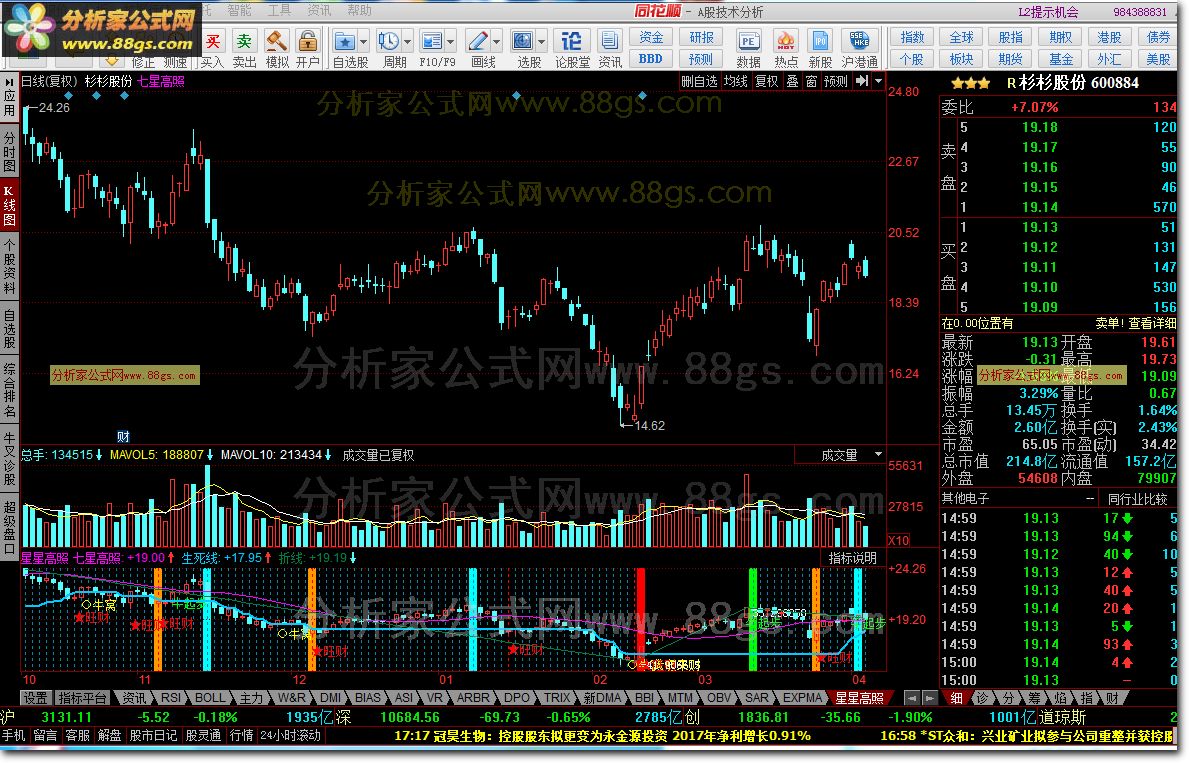Toggle the 预测 forecast option above chart
The width and height of the screenshot is (1190, 763).
(x=836, y=80)
